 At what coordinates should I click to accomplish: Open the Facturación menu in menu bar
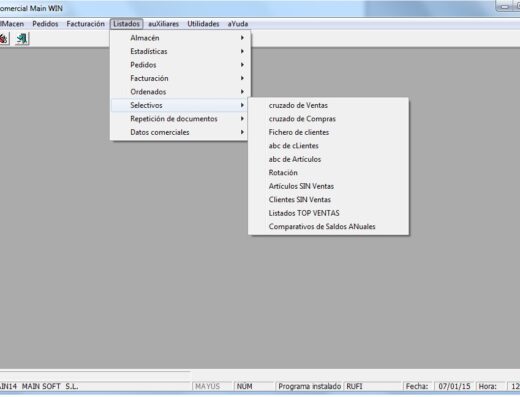85,24
